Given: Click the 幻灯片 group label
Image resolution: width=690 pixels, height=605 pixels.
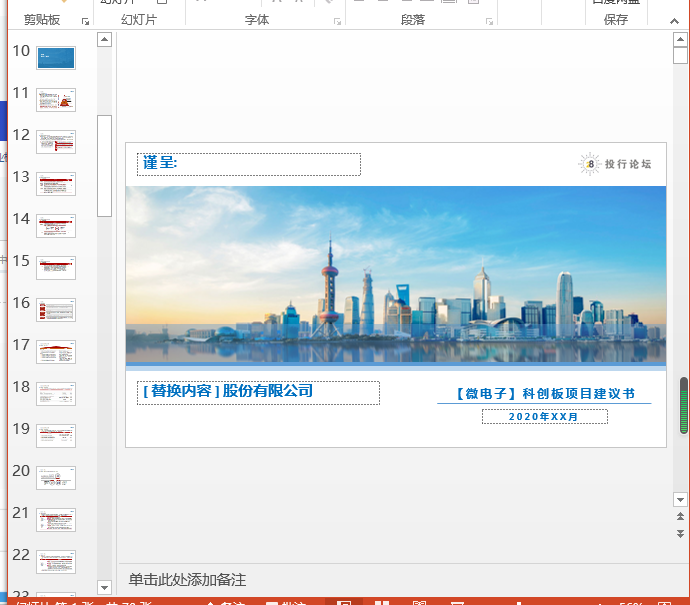Looking at the screenshot, I should point(139,20).
